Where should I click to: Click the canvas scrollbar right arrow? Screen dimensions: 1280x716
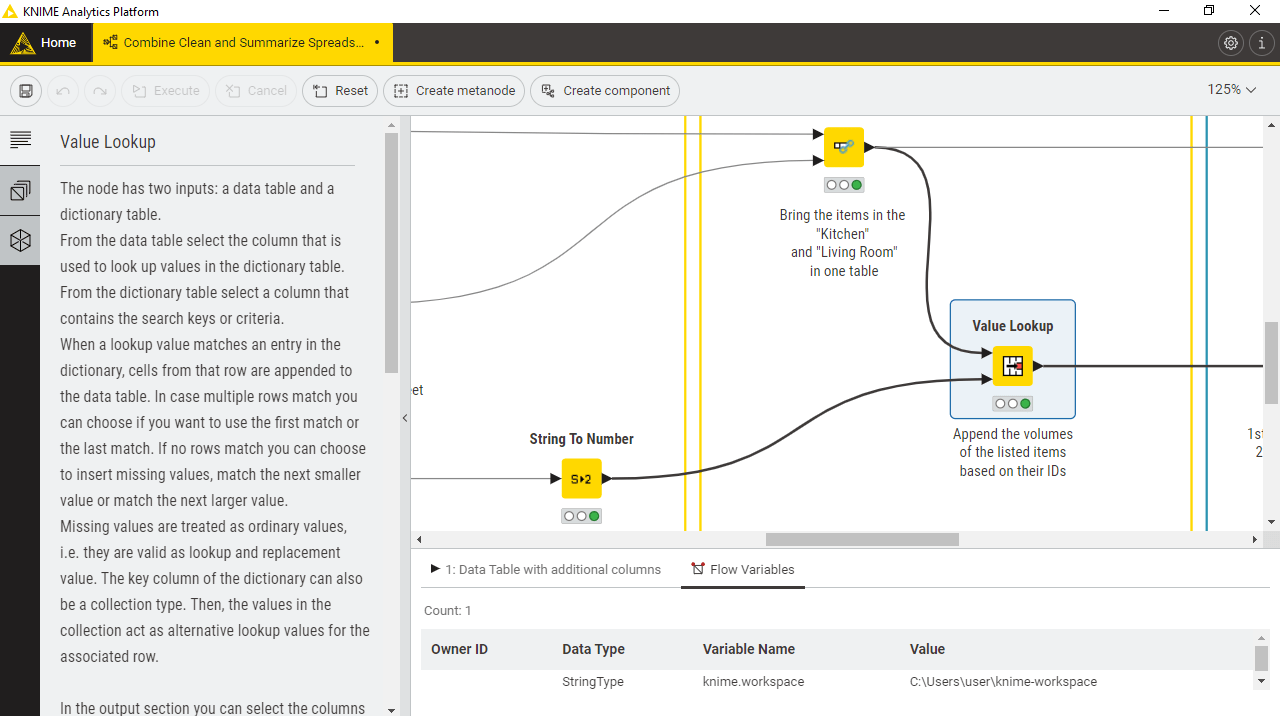1255,539
